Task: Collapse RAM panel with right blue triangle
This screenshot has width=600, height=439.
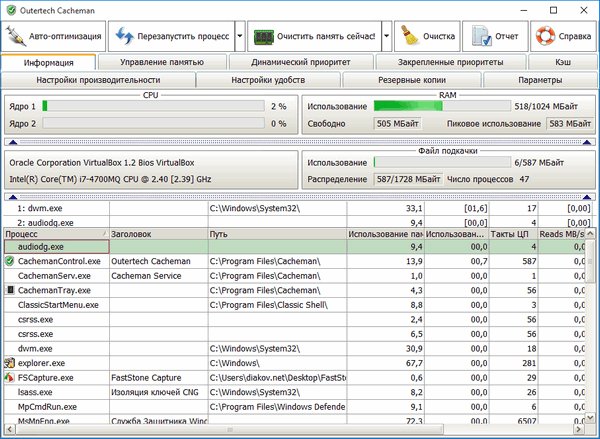Action: click(x=587, y=142)
